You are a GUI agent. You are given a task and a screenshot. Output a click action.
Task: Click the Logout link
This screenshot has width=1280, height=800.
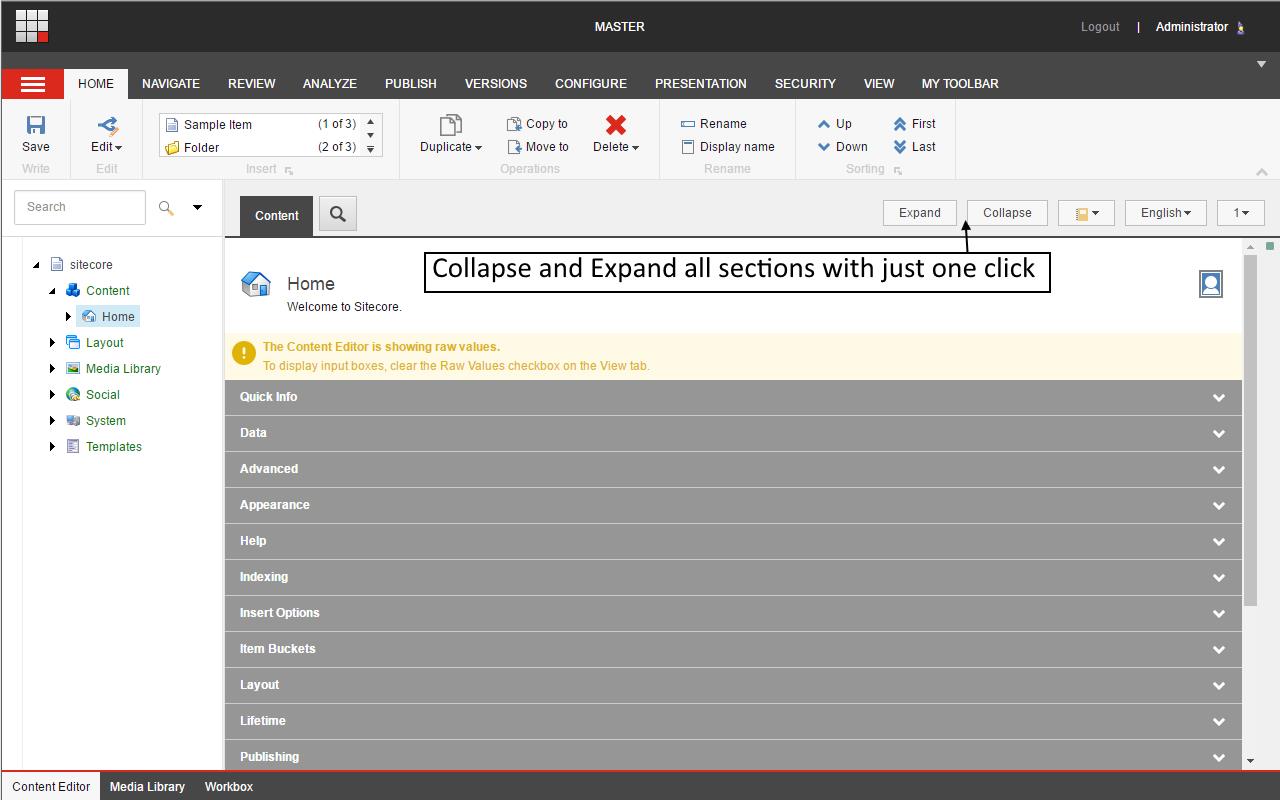(x=1099, y=27)
